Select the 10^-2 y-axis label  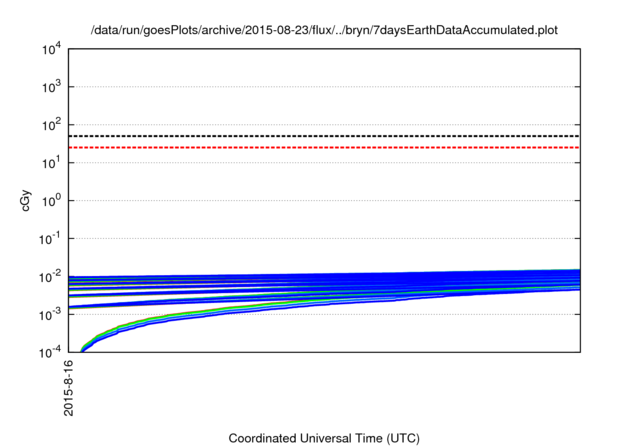[50, 277]
